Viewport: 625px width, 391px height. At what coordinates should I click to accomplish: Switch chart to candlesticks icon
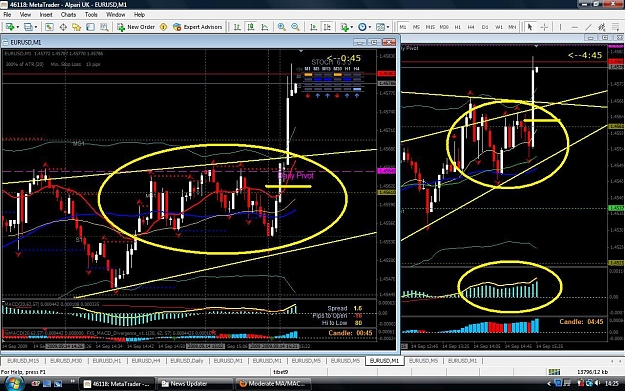pos(251,27)
